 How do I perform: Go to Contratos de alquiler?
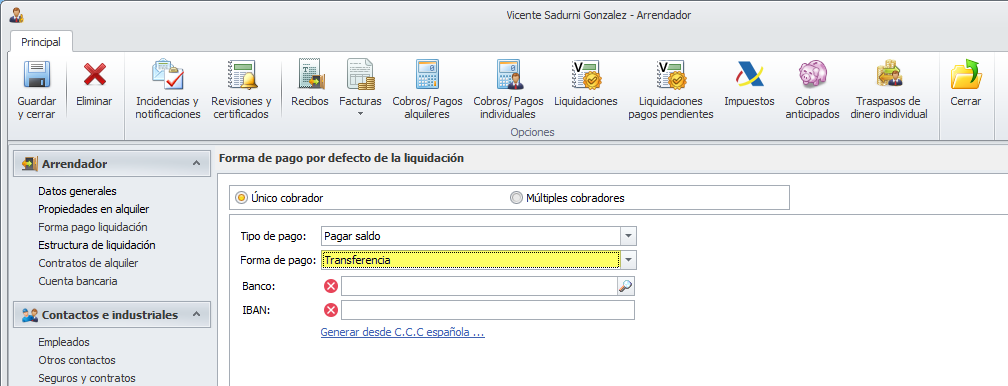(x=88, y=263)
